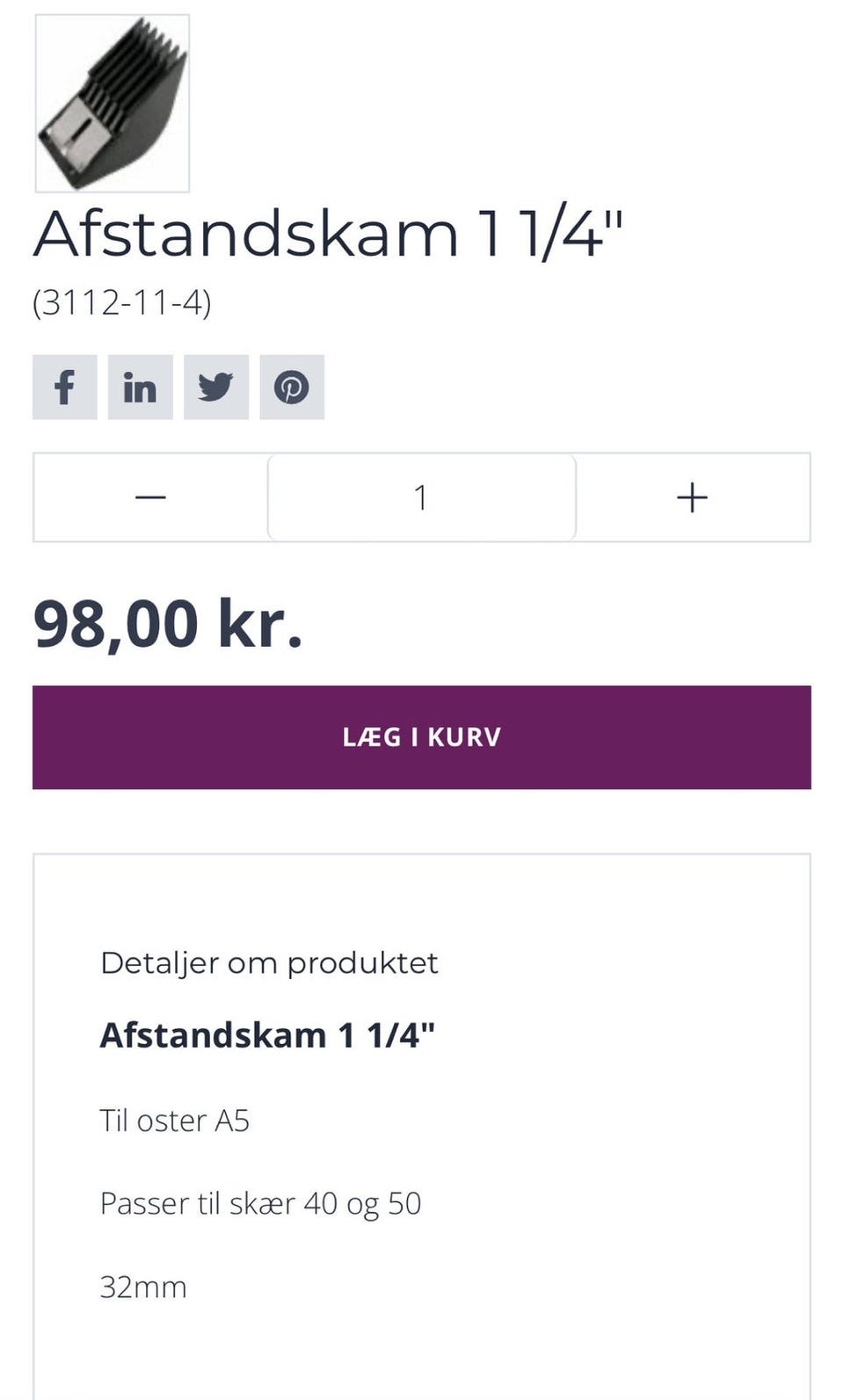The width and height of the screenshot is (844, 1400).
Task: Click the Afstandskam 1 1/4" page title
Action: pyautogui.click(x=328, y=234)
